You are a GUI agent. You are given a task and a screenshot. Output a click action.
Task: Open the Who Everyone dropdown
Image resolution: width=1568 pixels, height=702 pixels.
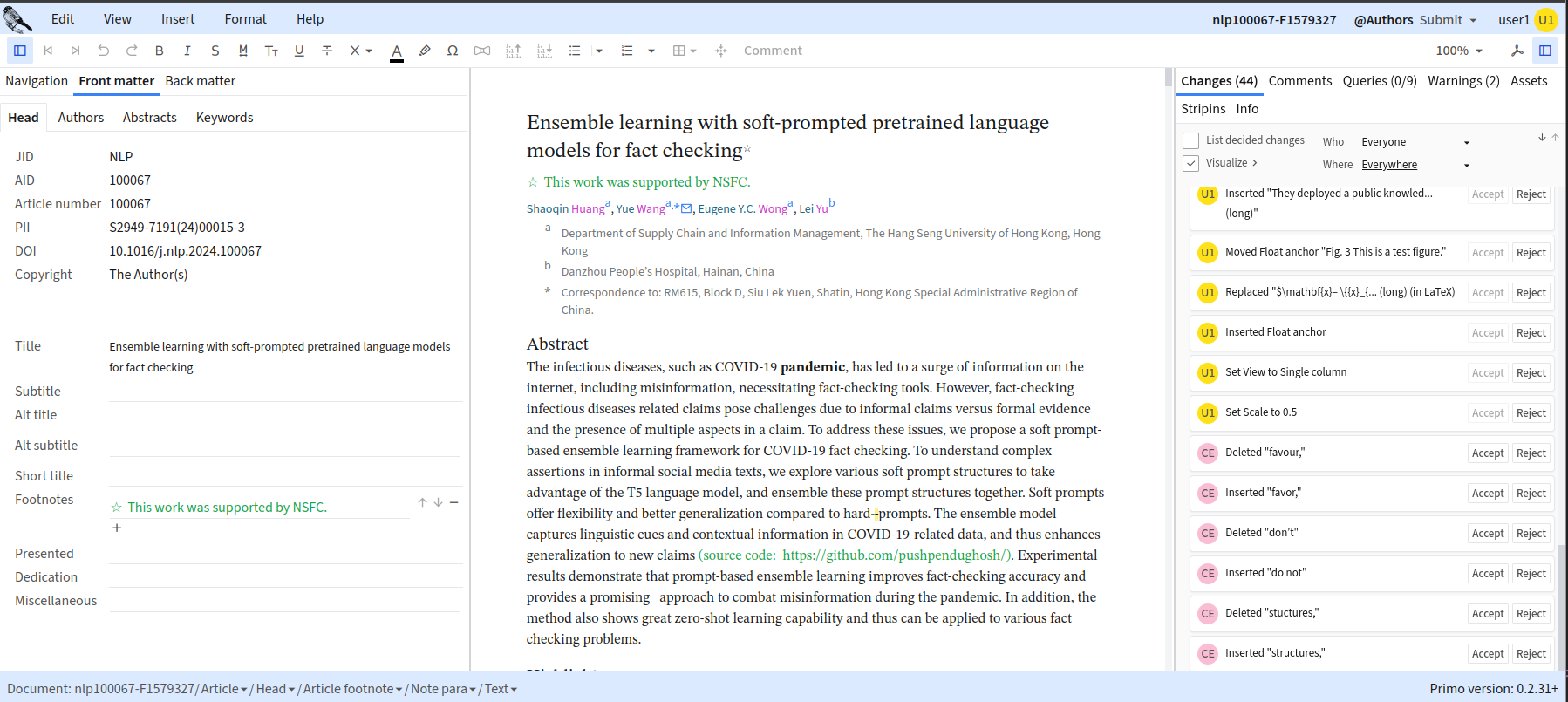[x=1415, y=142]
